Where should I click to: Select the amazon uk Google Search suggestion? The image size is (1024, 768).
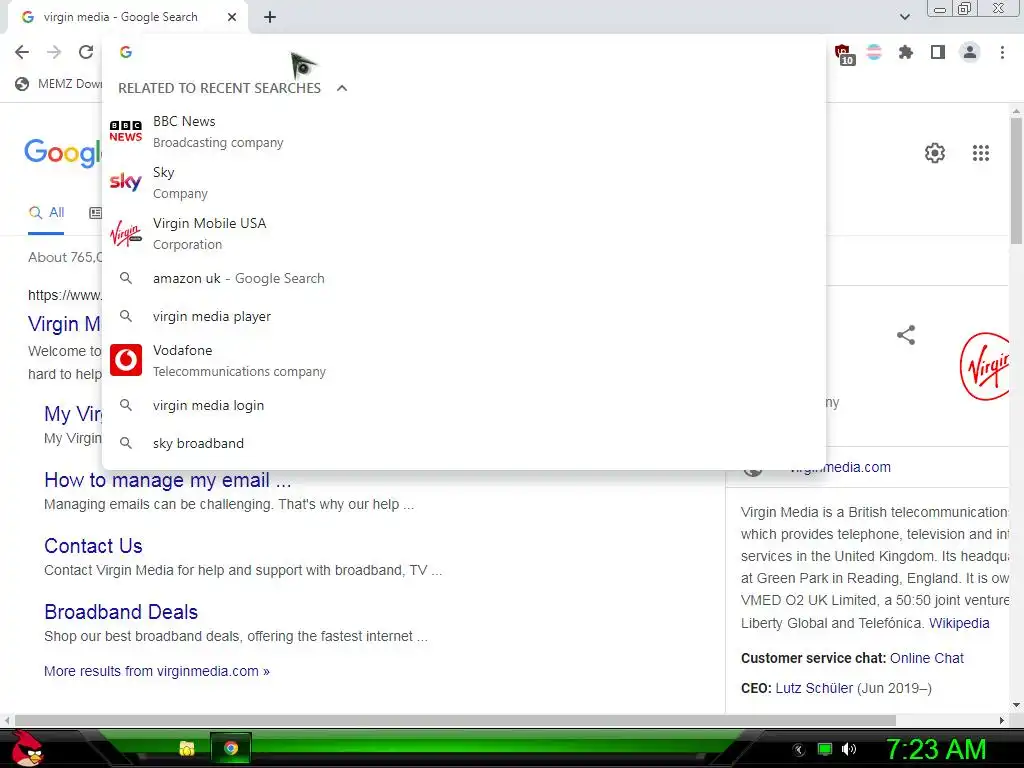click(x=464, y=278)
